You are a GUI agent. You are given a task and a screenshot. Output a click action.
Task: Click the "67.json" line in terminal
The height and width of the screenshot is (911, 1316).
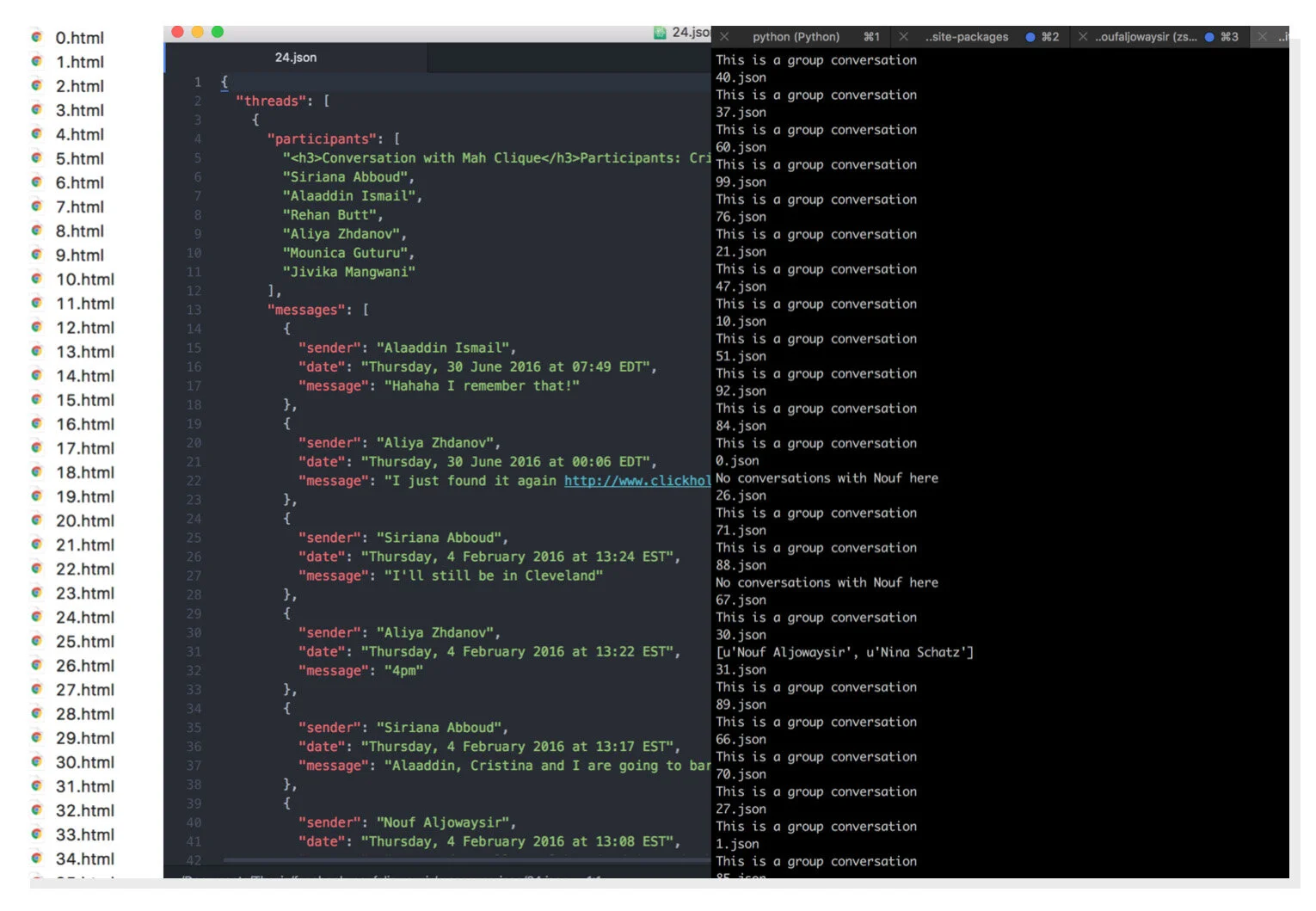tap(741, 600)
